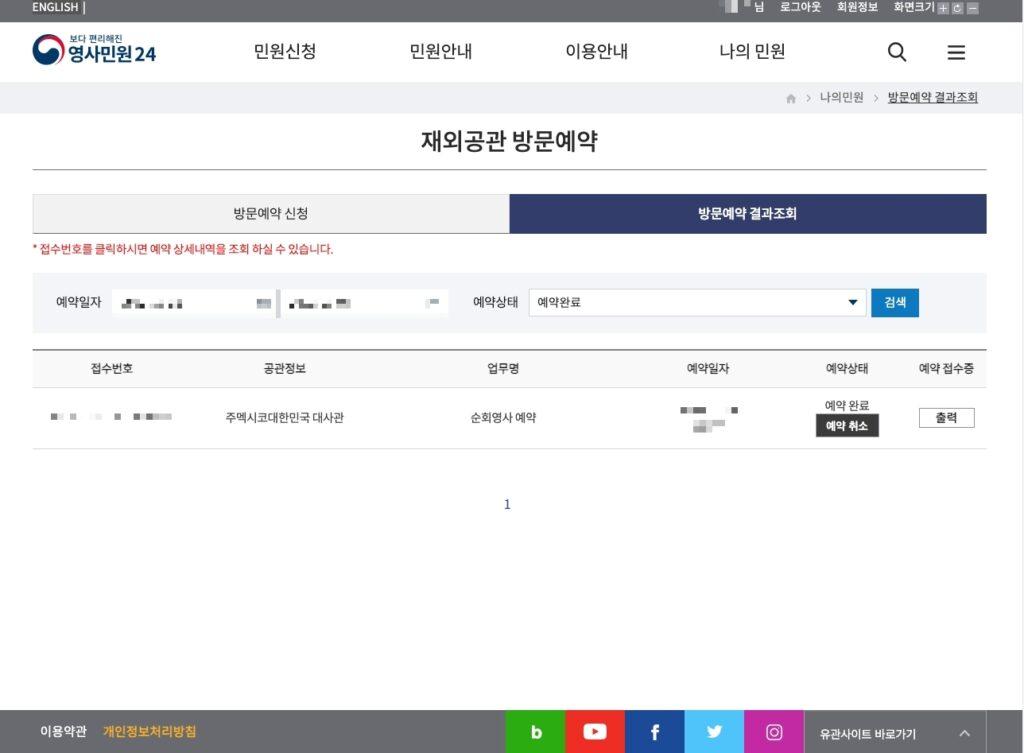Click the 예약 완료 status text
The width and height of the screenshot is (1024, 753).
tap(847, 406)
